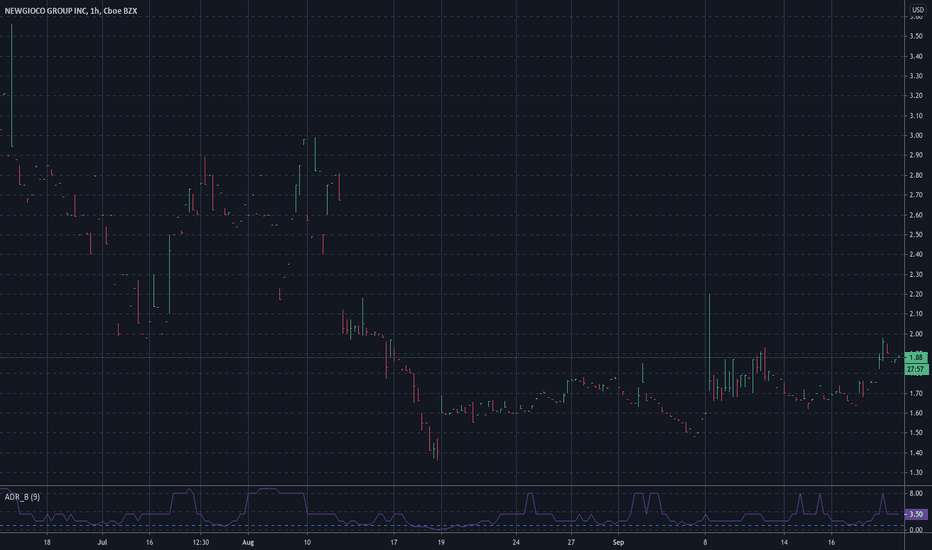The width and height of the screenshot is (932, 550).
Task: Click the 10 date label on the time axis
Action: [x=307, y=542]
